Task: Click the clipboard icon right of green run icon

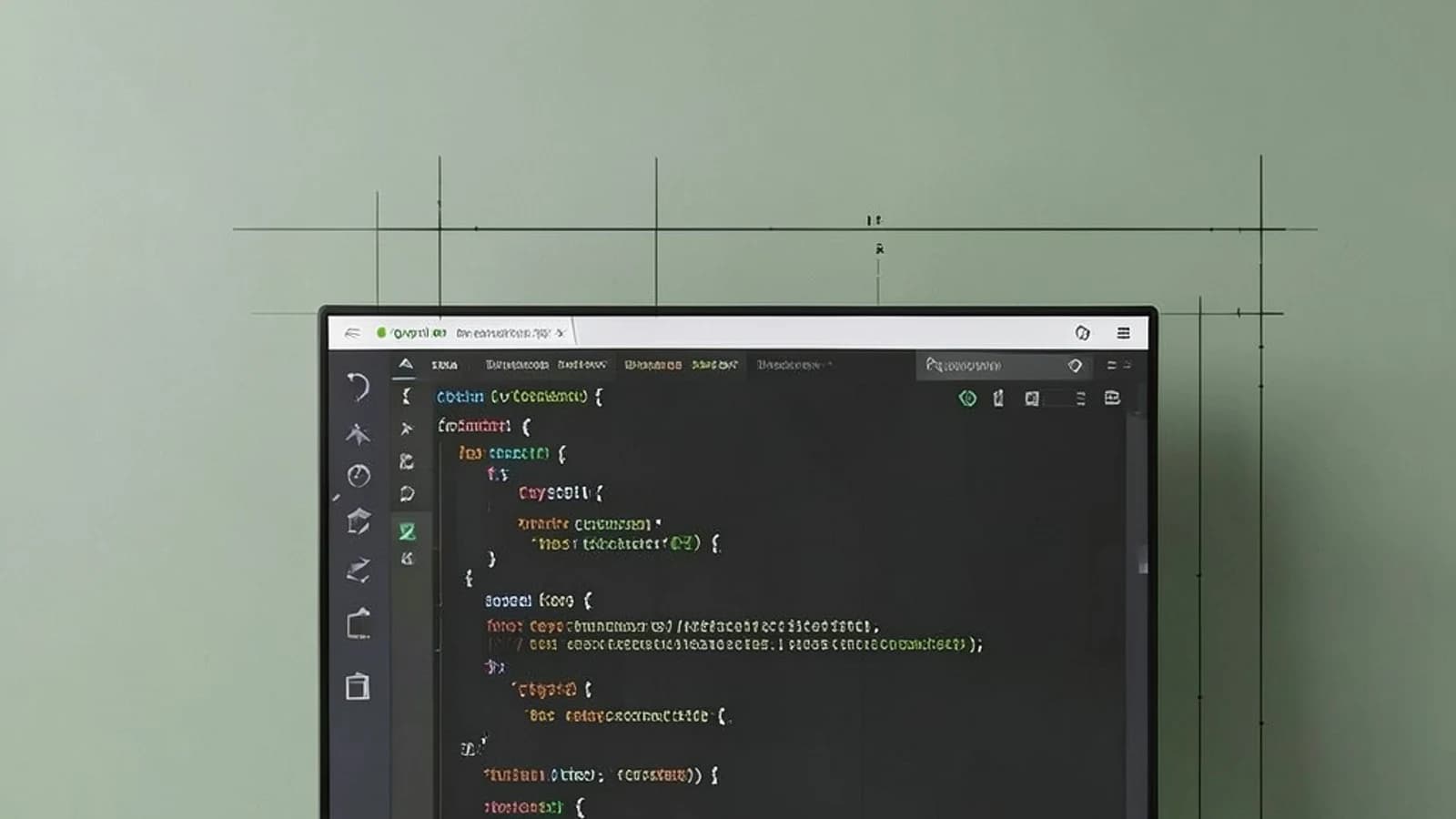Action: tap(998, 398)
